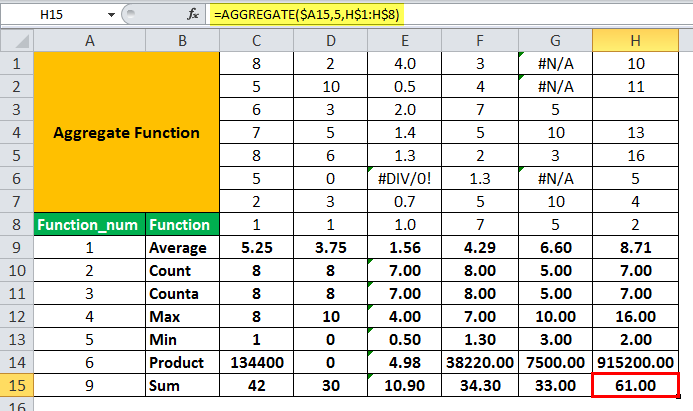
Task: Click cell E7 with value 0.7
Action: pos(404,202)
